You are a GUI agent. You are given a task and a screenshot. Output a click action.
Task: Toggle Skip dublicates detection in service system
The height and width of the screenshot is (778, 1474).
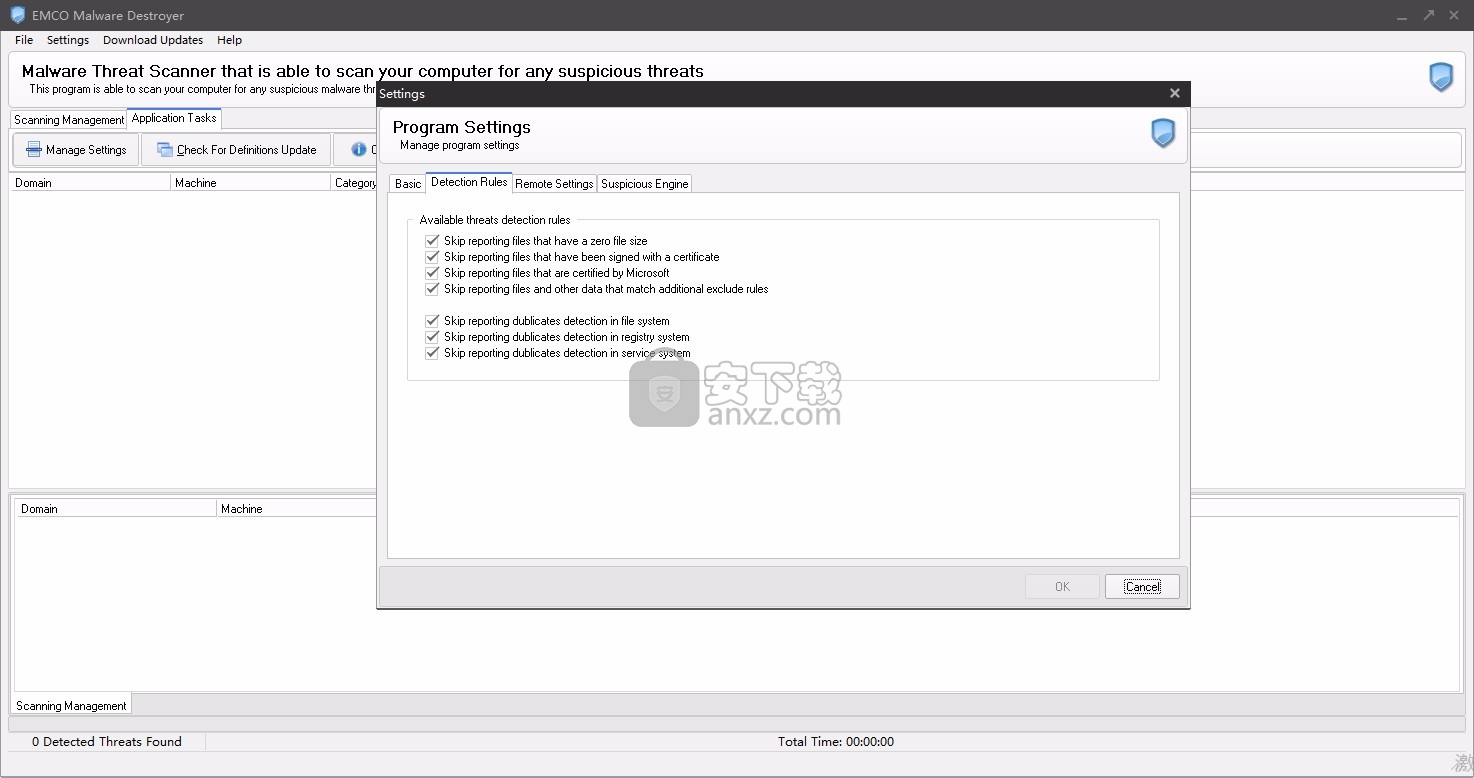click(432, 353)
